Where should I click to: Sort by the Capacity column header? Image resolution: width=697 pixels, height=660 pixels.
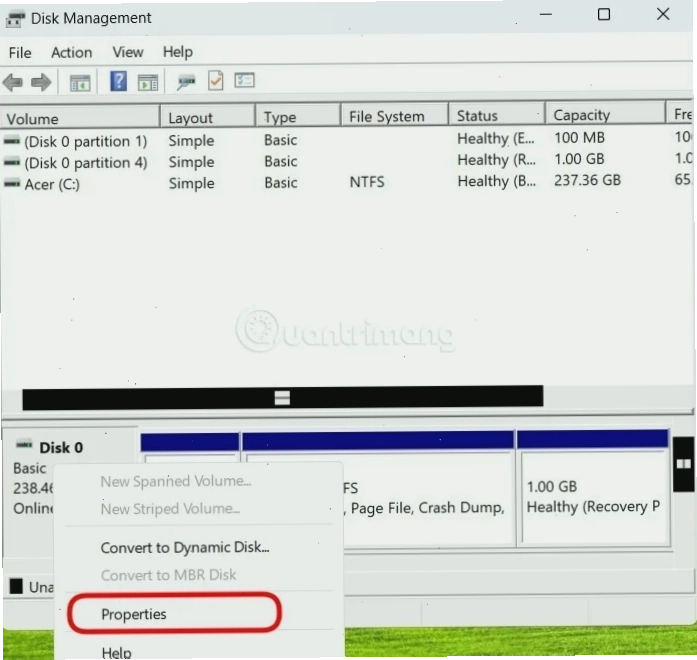click(605, 115)
